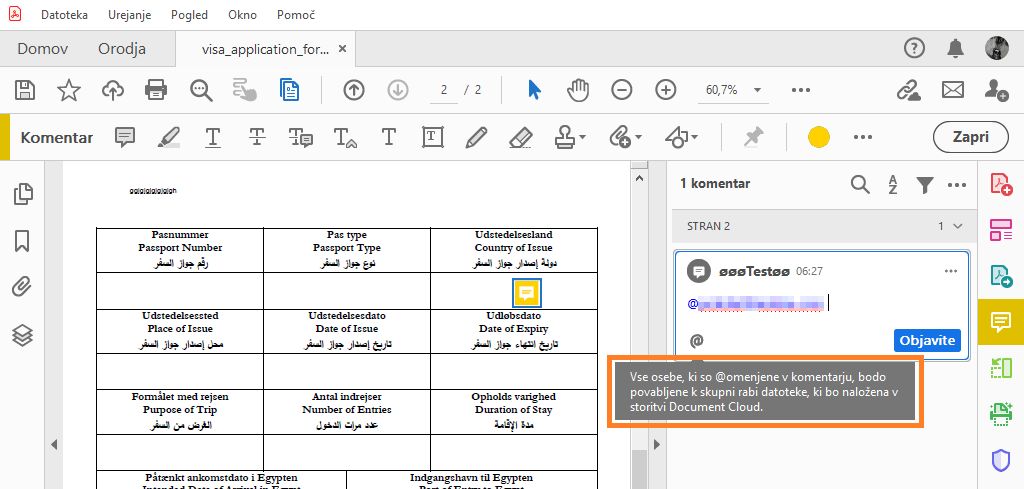Open the Pogled menu
The width and height of the screenshot is (1024, 489).
189,14
